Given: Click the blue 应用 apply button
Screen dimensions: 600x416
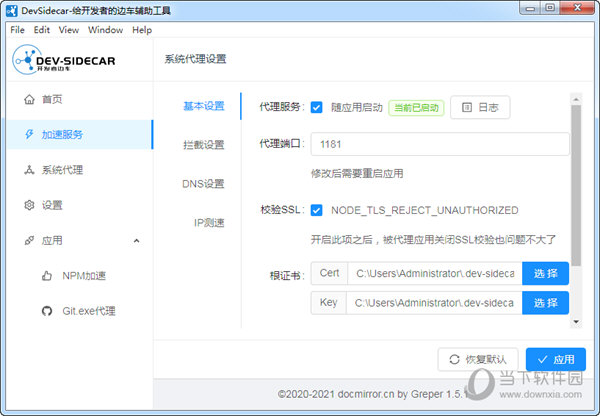Looking at the screenshot, I should click(556, 360).
